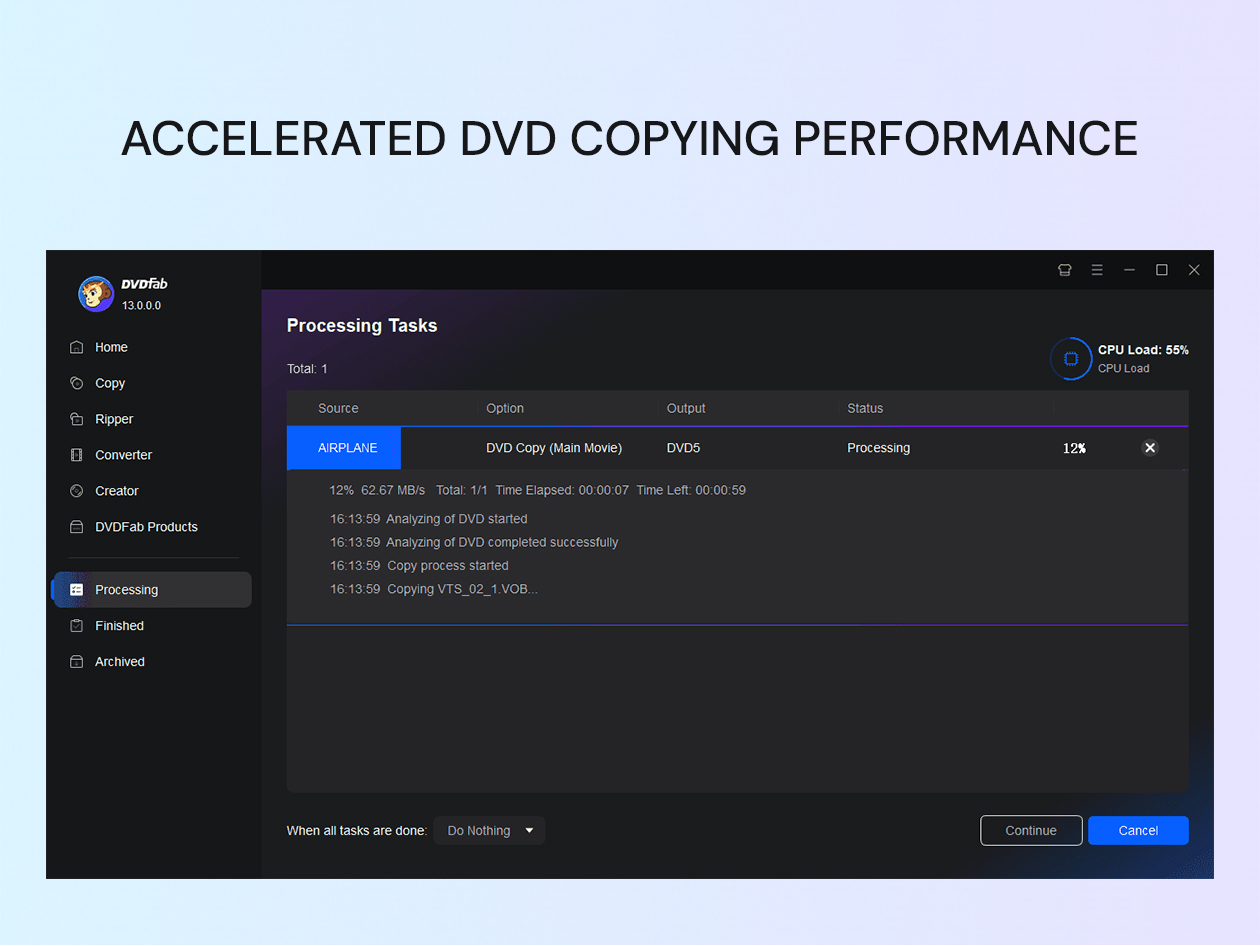Click the Converter film-strip icon
Image resolution: width=1260 pixels, height=946 pixels.
(x=76, y=455)
